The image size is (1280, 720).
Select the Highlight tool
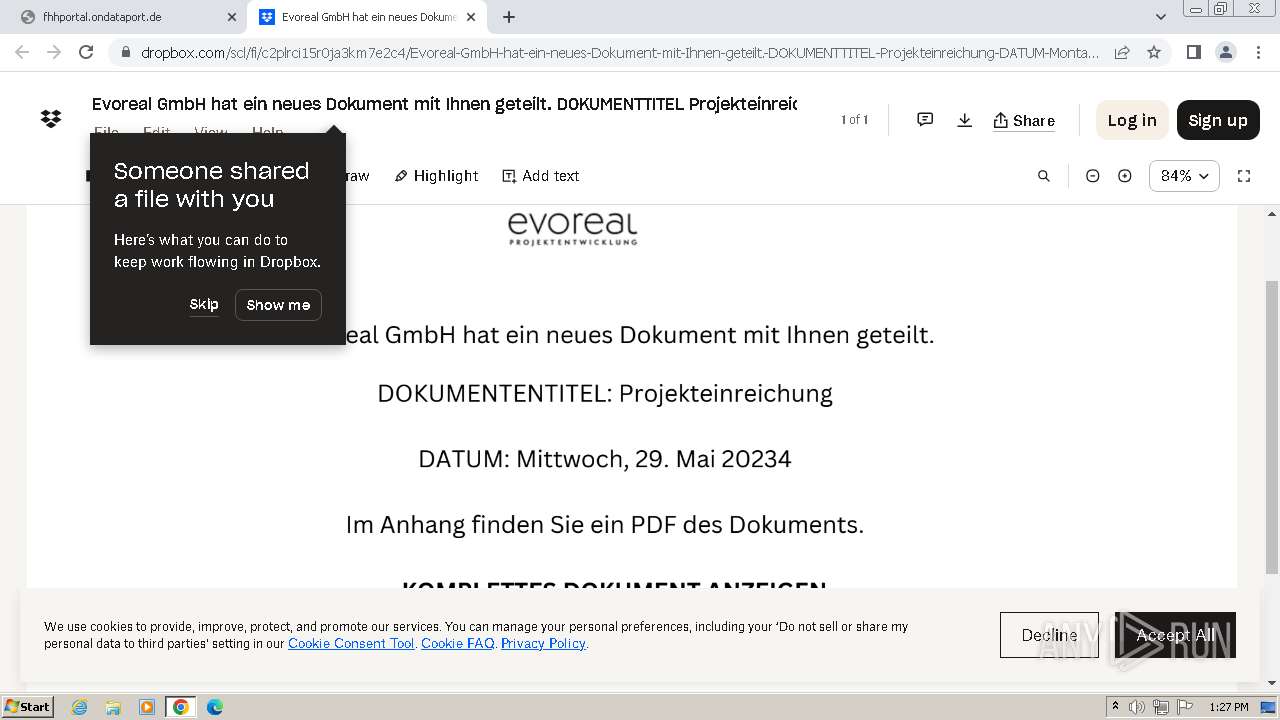point(436,176)
